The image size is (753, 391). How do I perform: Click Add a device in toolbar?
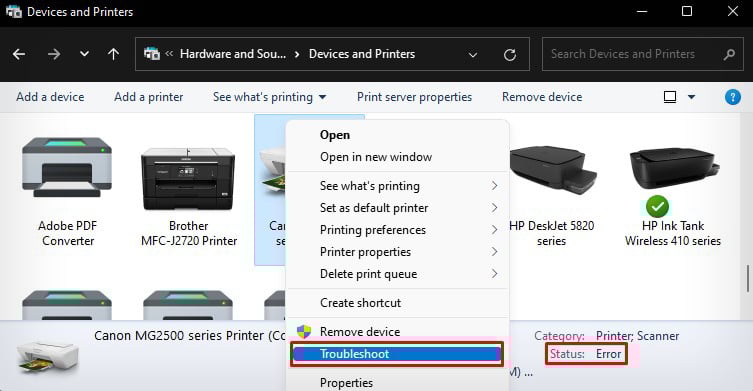coord(50,97)
